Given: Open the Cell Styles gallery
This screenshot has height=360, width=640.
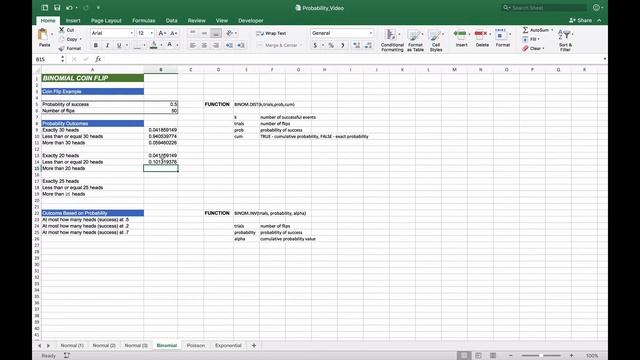Looking at the screenshot, I should click(436, 40).
